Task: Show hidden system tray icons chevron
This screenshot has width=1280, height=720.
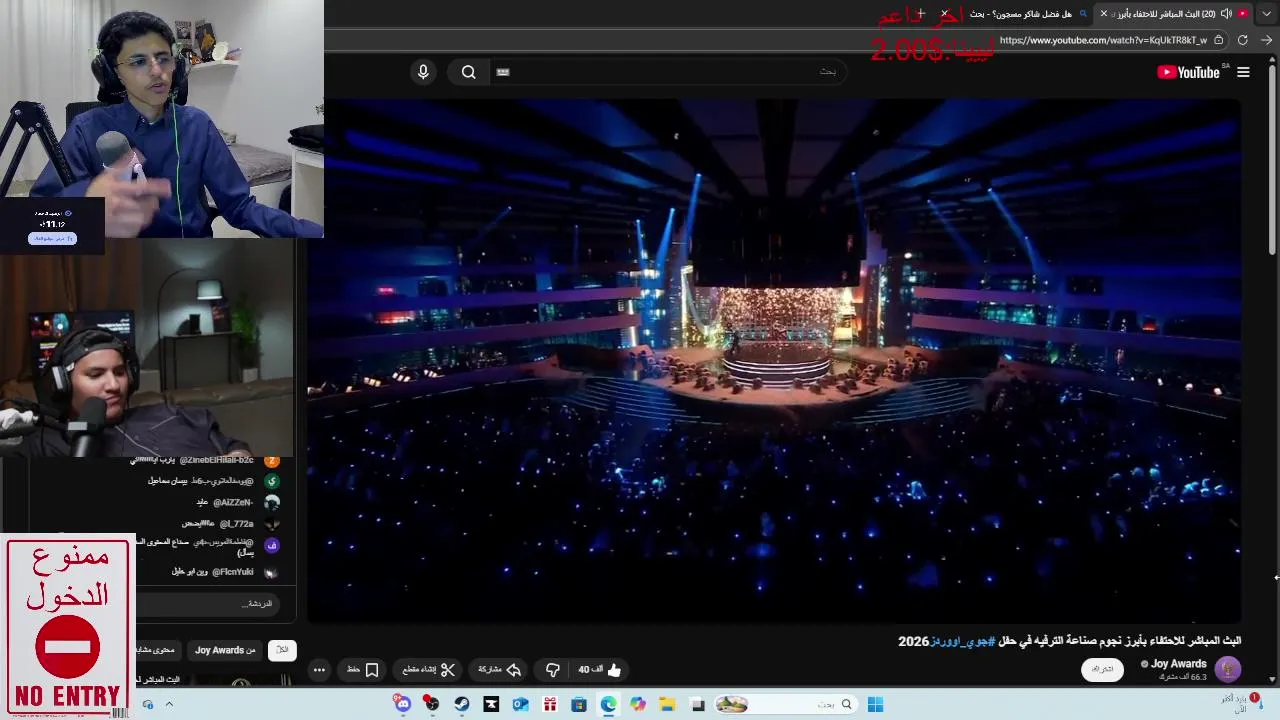Action: click(169, 704)
